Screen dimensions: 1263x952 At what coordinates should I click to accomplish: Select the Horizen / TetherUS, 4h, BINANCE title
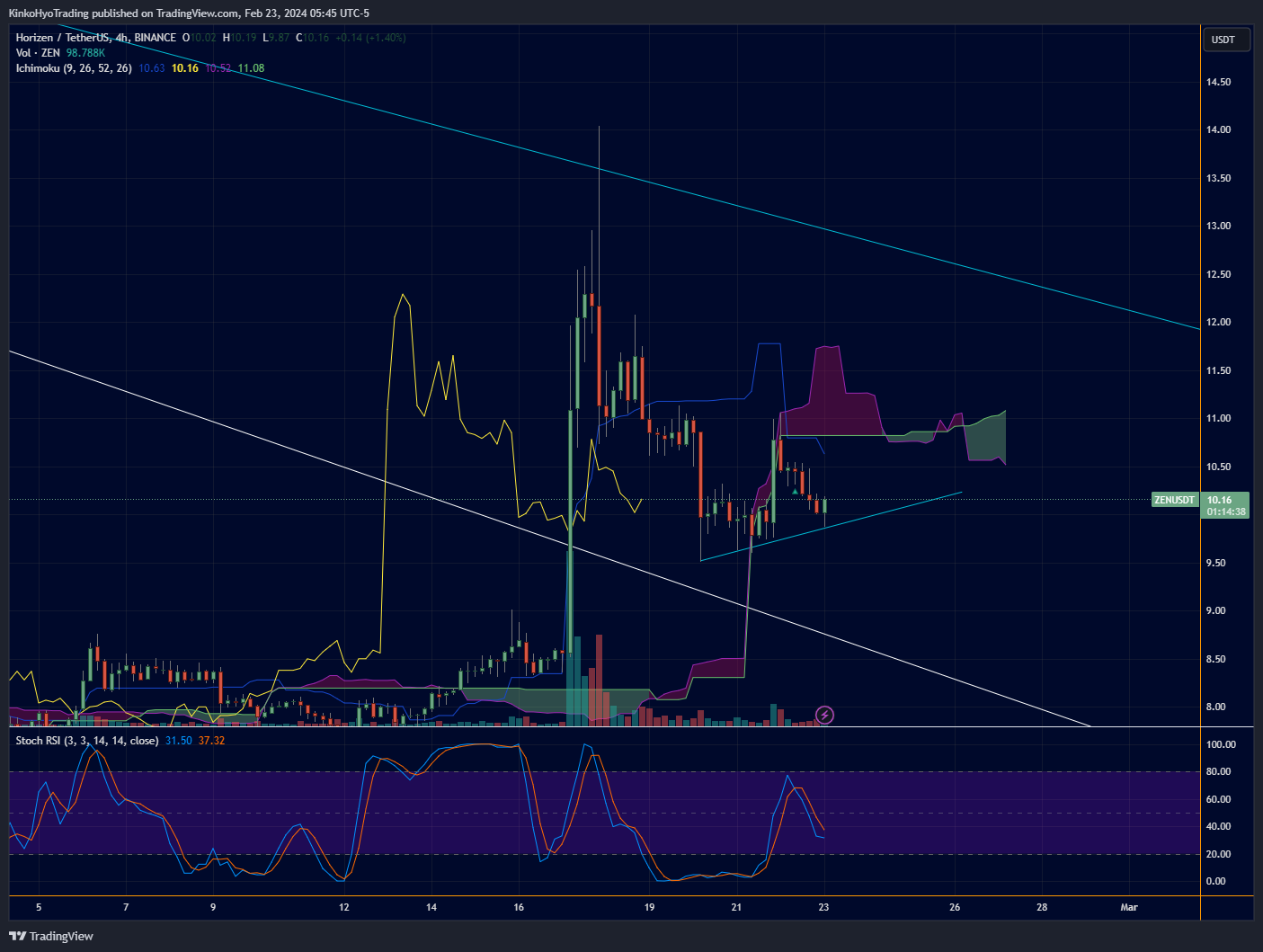96,38
